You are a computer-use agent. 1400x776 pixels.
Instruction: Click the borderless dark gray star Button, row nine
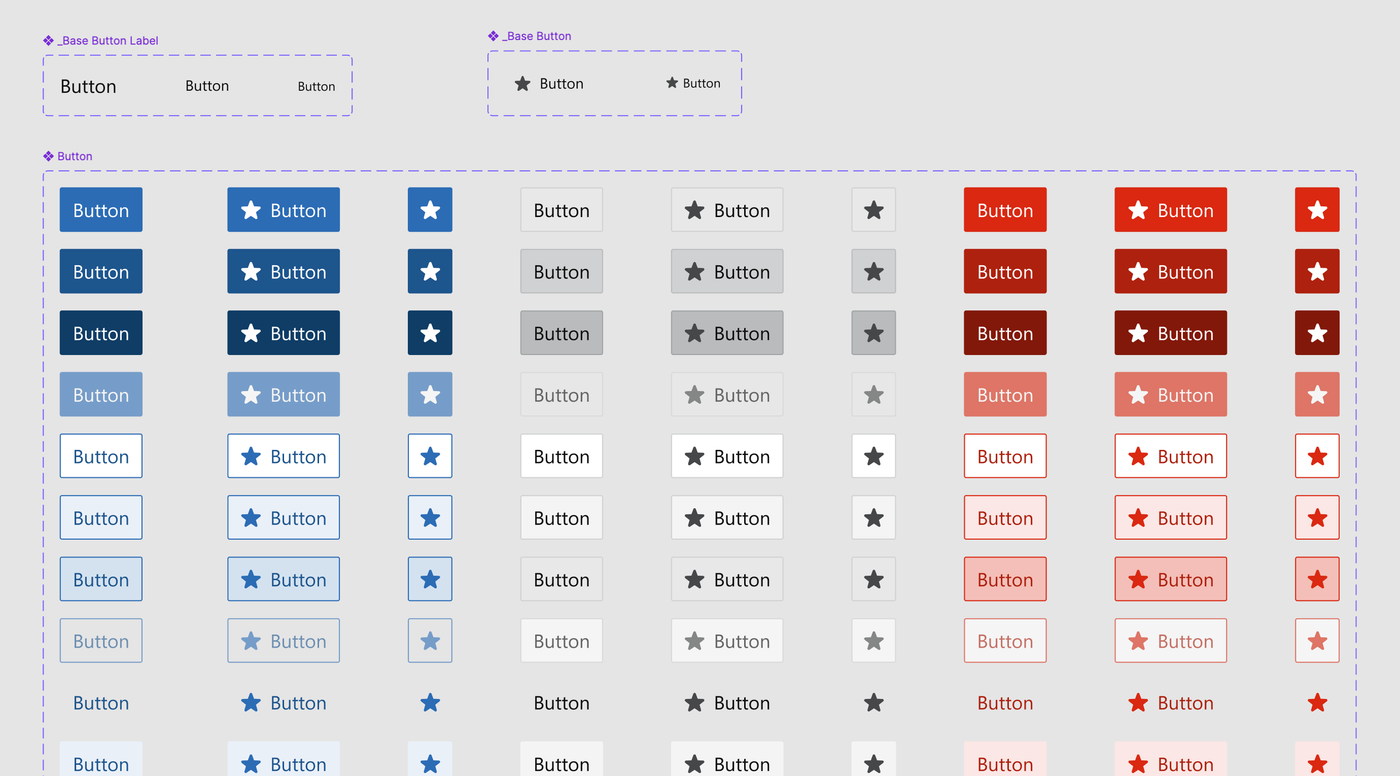coord(727,702)
